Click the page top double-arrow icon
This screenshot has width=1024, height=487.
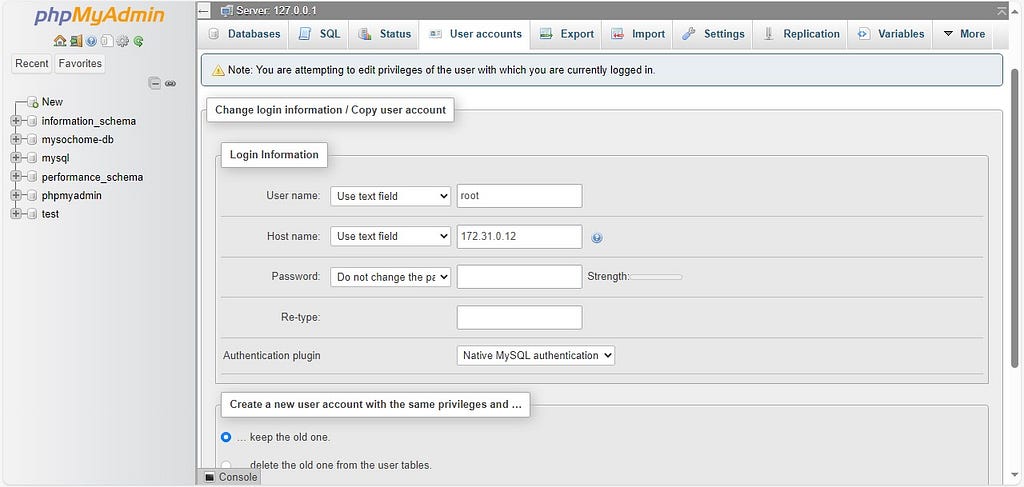(1002, 10)
